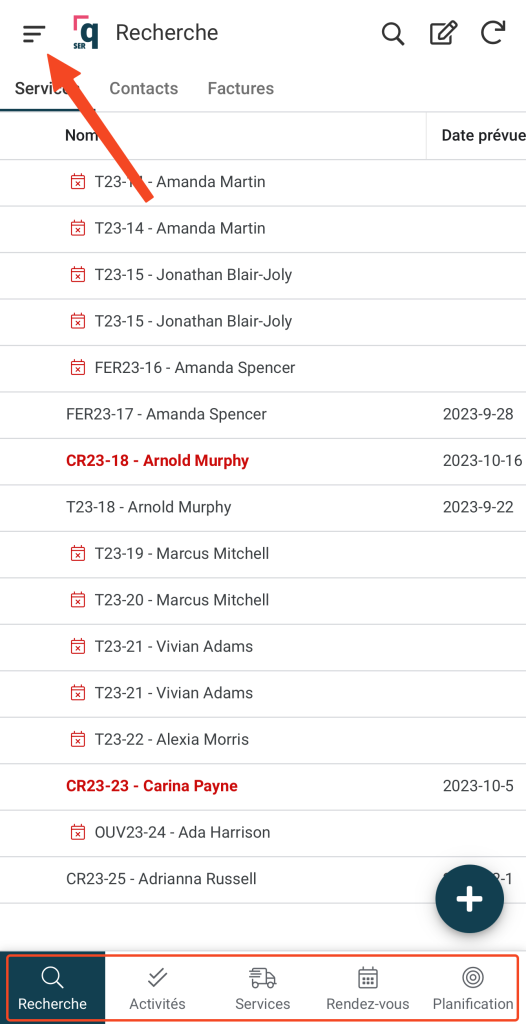Screen dimensions: 526x1024
Task: Open the hamburger menu icon
Action: pyautogui.click(x=34, y=33)
